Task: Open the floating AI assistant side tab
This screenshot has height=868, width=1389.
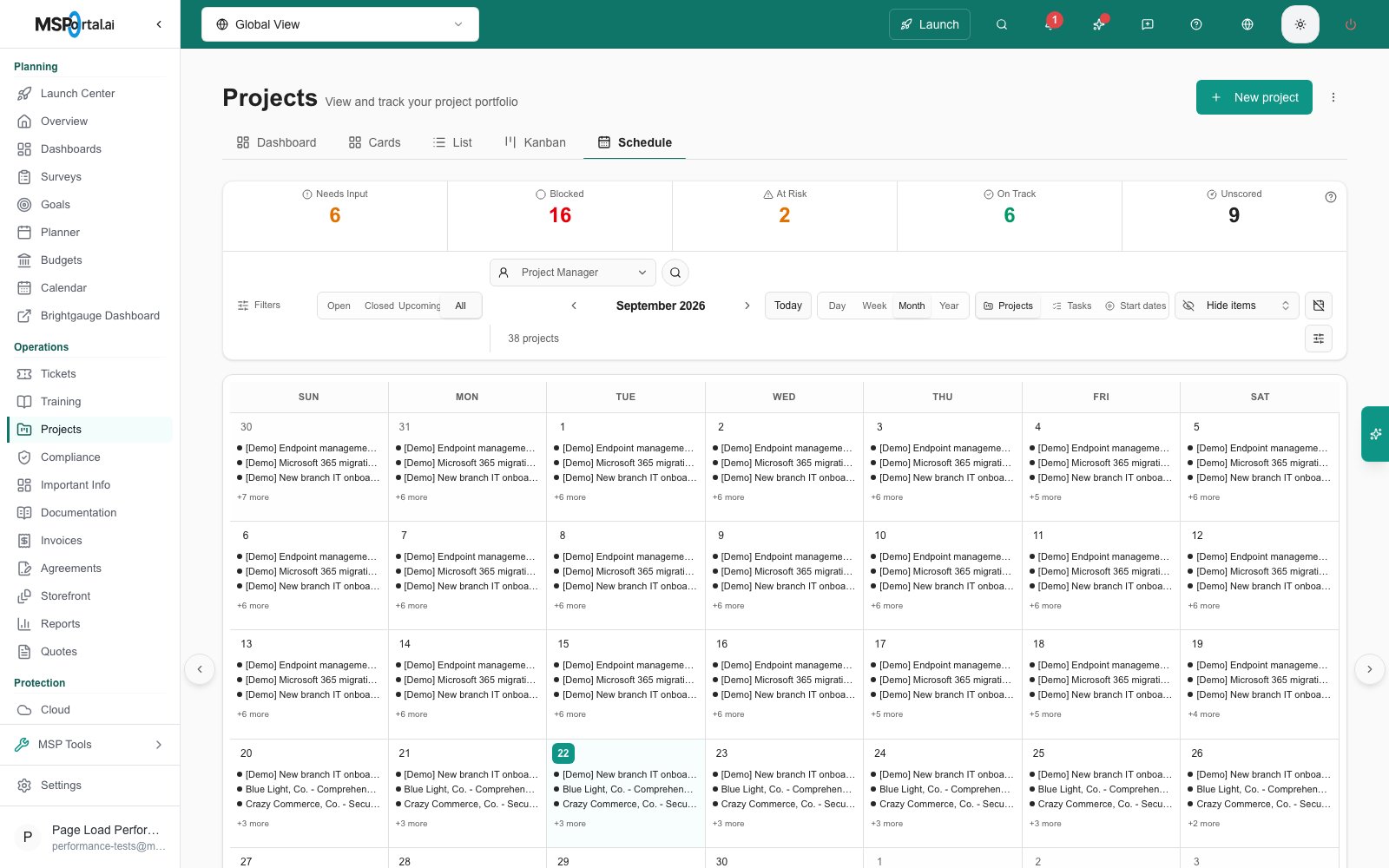Action: click(x=1375, y=434)
